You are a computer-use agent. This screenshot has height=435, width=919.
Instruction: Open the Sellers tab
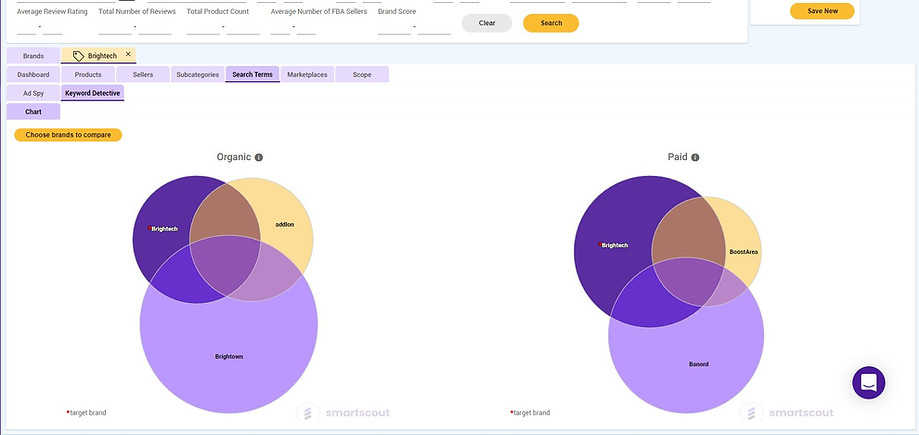click(143, 74)
